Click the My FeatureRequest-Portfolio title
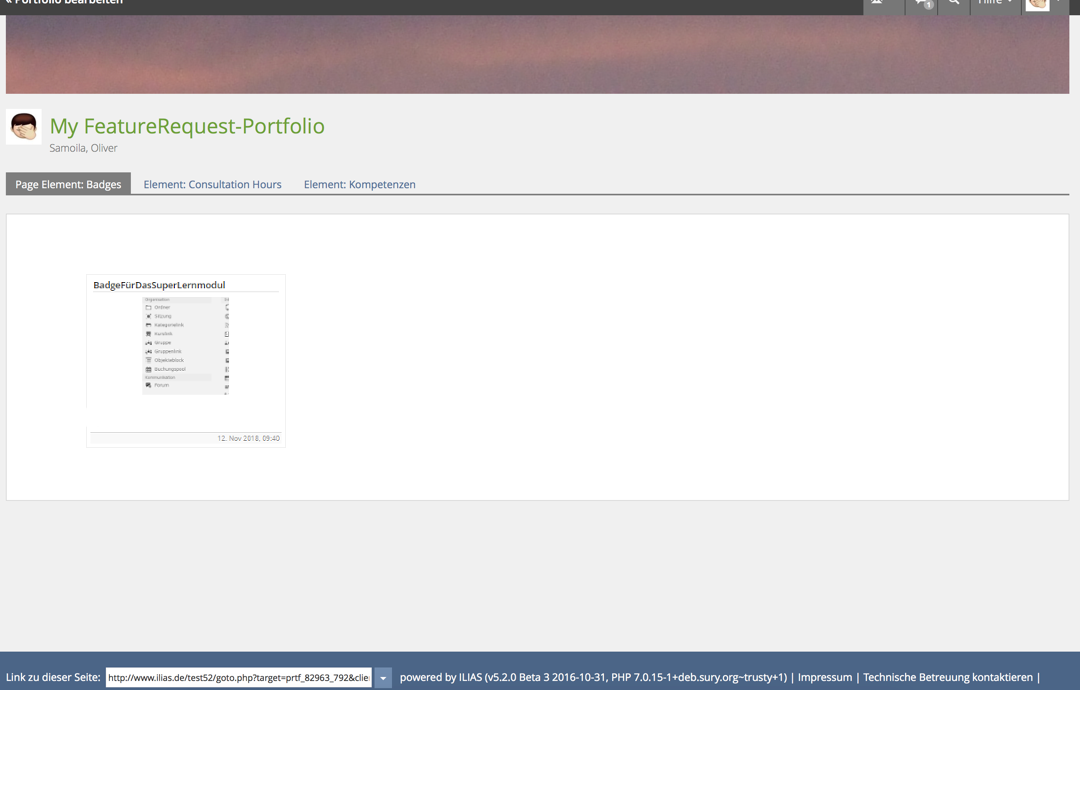 click(x=187, y=126)
